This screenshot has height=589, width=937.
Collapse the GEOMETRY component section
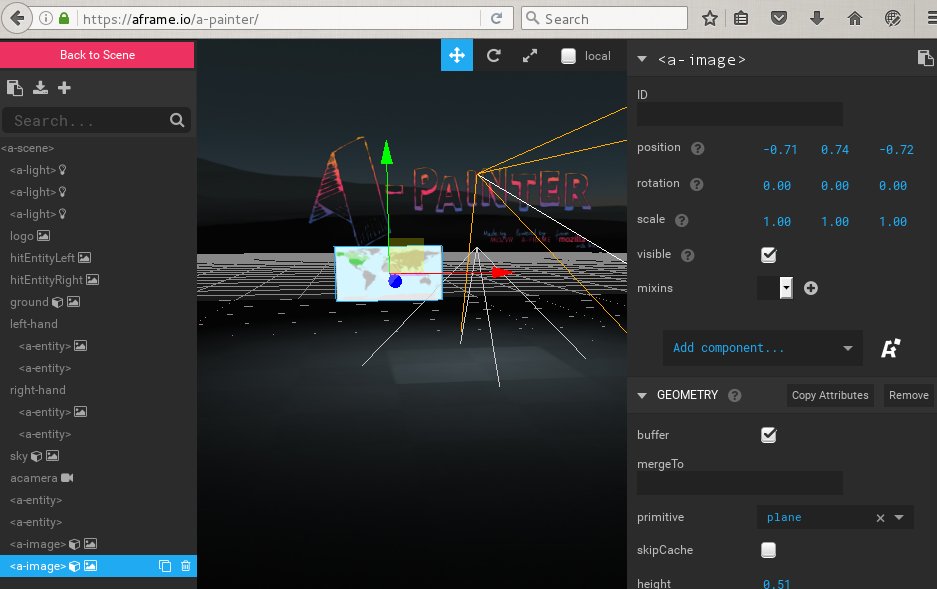pyautogui.click(x=642, y=395)
